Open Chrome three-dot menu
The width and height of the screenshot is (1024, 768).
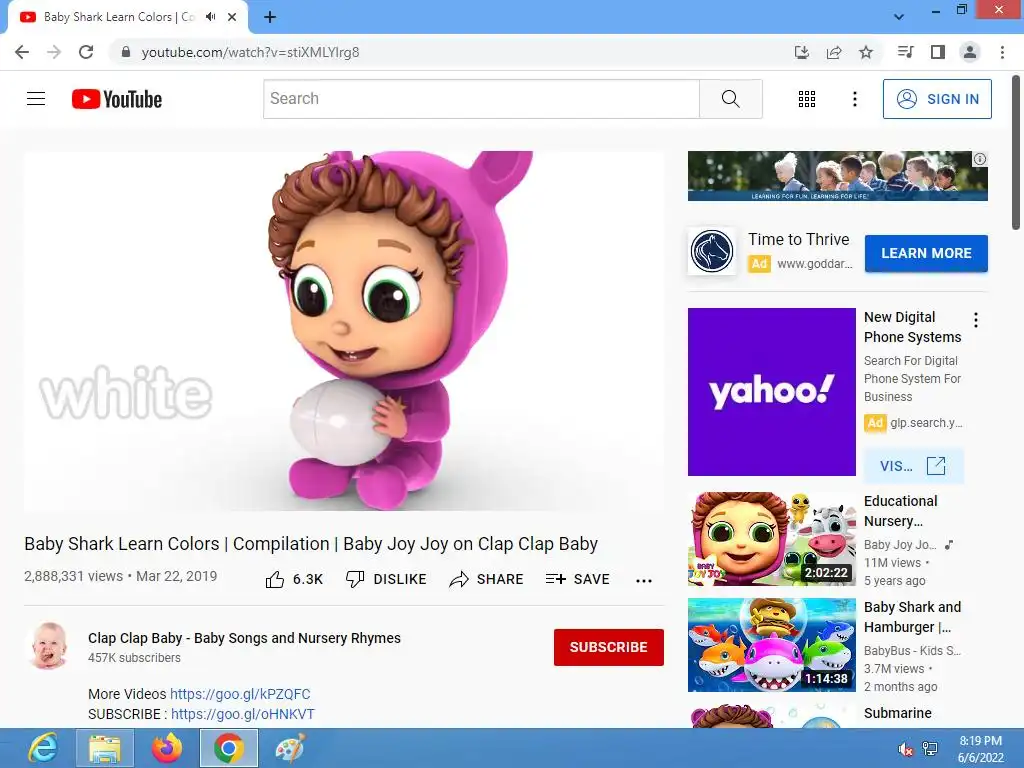click(x=1002, y=52)
